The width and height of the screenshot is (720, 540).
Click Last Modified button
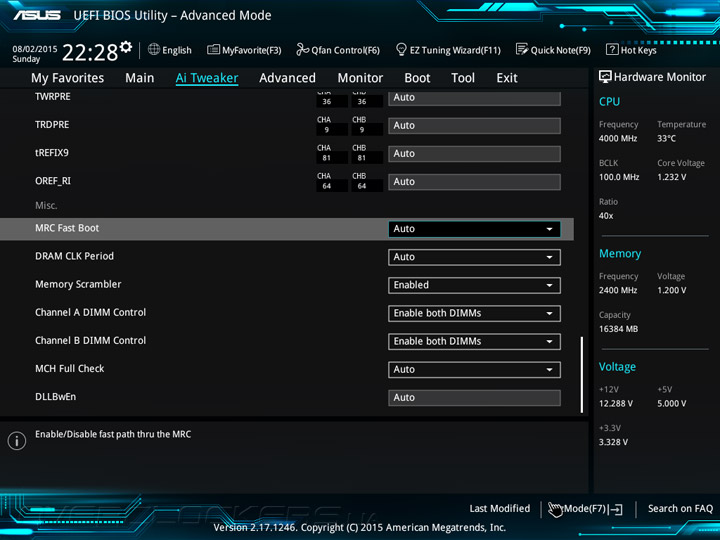pos(500,509)
